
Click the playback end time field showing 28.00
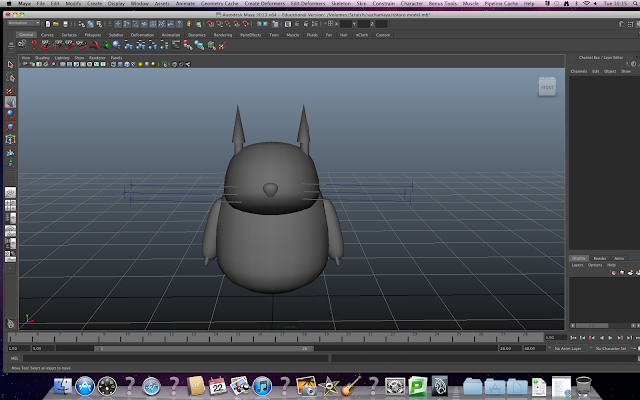510,349
